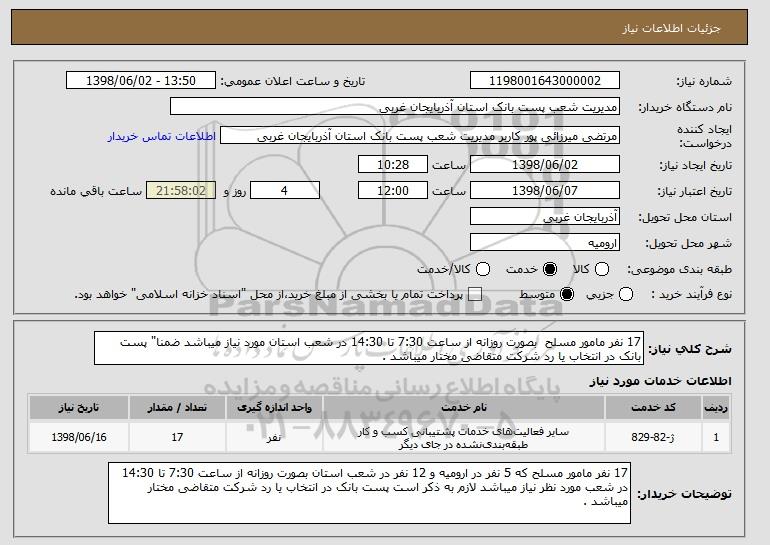Click the تاریخ نیاز column header
Screen dimensions: 770x545
click(79, 407)
